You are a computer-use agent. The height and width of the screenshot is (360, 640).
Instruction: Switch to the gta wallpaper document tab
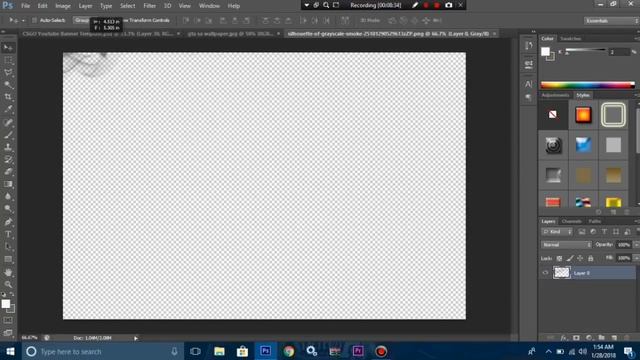[x=230, y=34]
